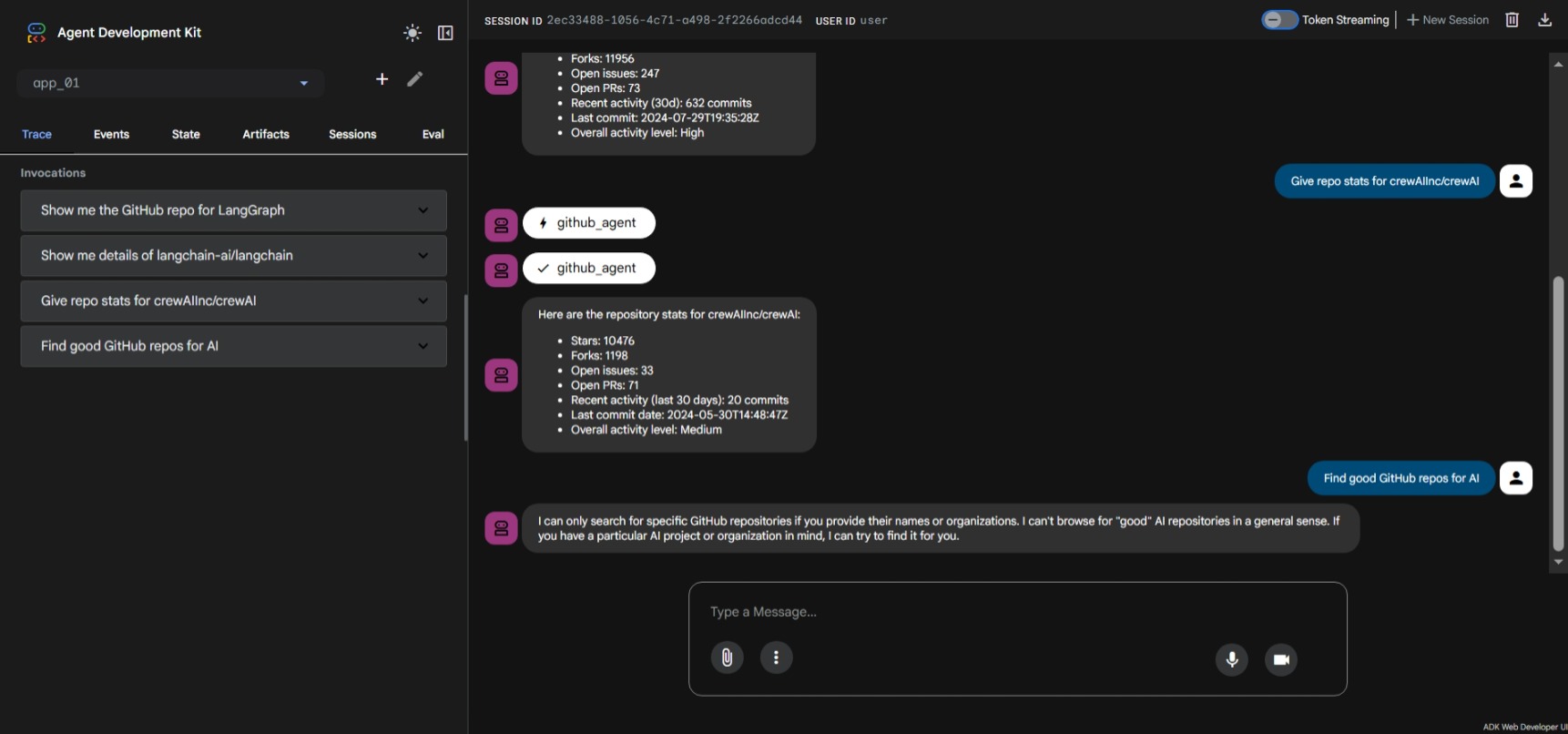This screenshot has height=734, width=1568.
Task: Click user avatar beside 'Find good GitHub repos' message
Action: coord(1516,477)
